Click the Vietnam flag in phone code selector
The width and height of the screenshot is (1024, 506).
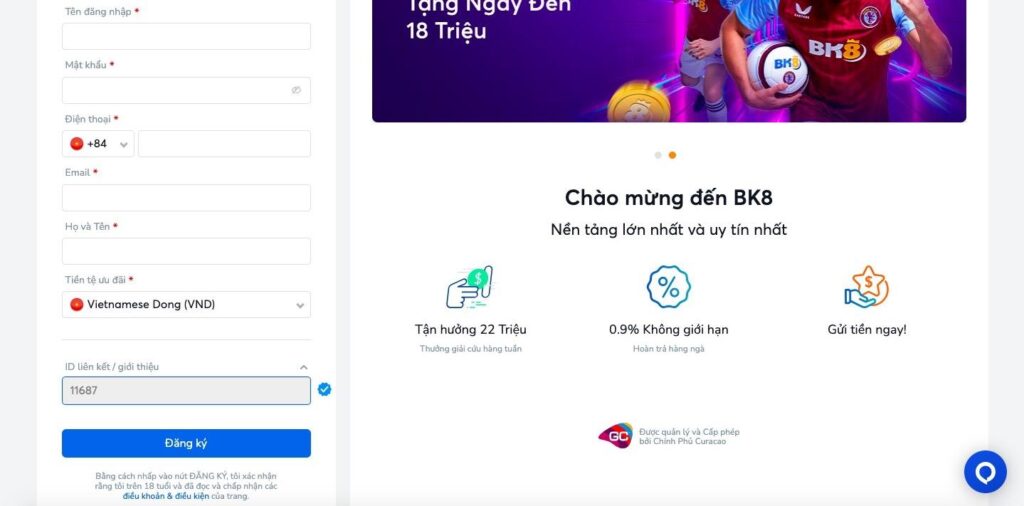pyautogui.click(x=77, y=144)
